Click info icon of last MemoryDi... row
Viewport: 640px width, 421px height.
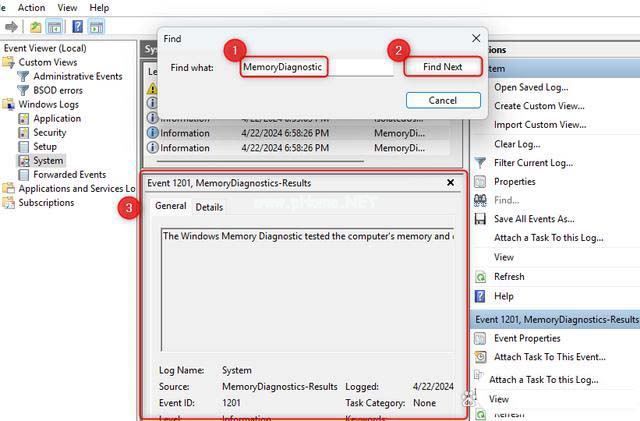pyautogui.click(x=152, y=147)
